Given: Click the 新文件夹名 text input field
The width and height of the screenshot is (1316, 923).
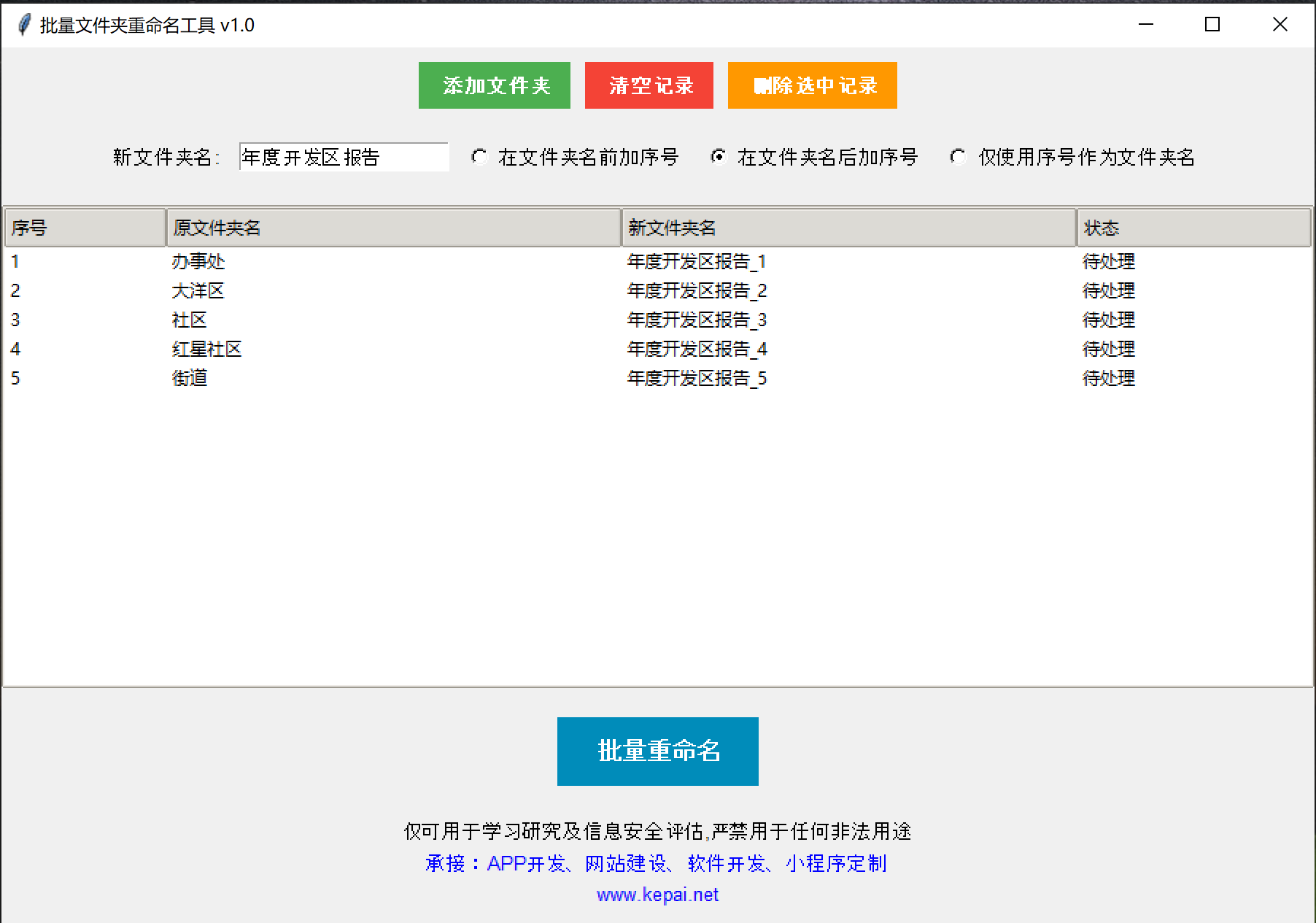Looking at the screenshot, I should point(343,157).
